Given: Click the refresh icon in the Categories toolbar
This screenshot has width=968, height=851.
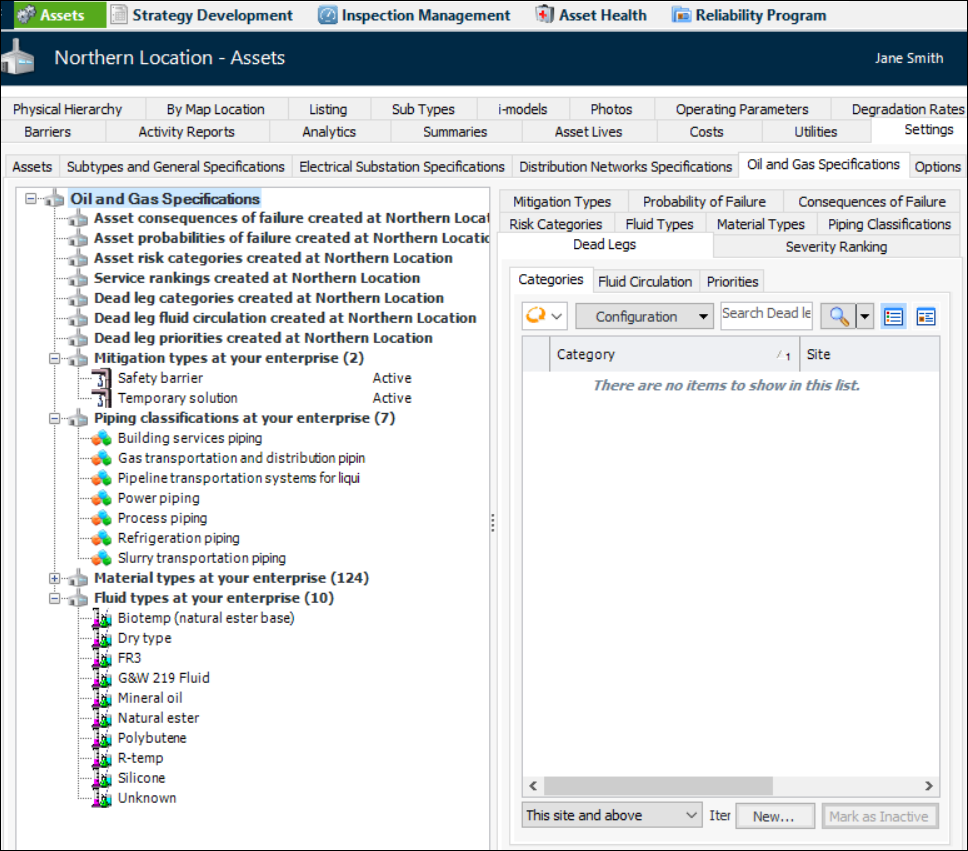Looking at the screenshot, I should tap(535, 316).
